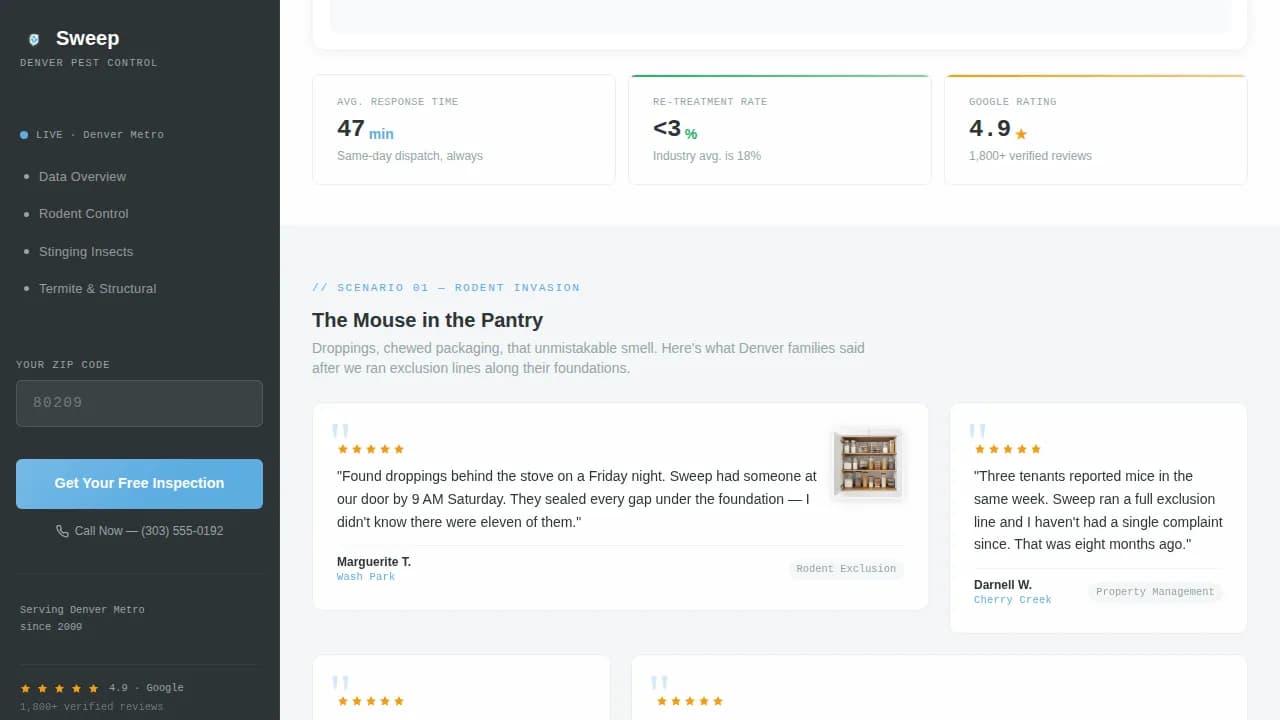Click the bullet dot beside Rodent Control

click(x=24, y=214)
